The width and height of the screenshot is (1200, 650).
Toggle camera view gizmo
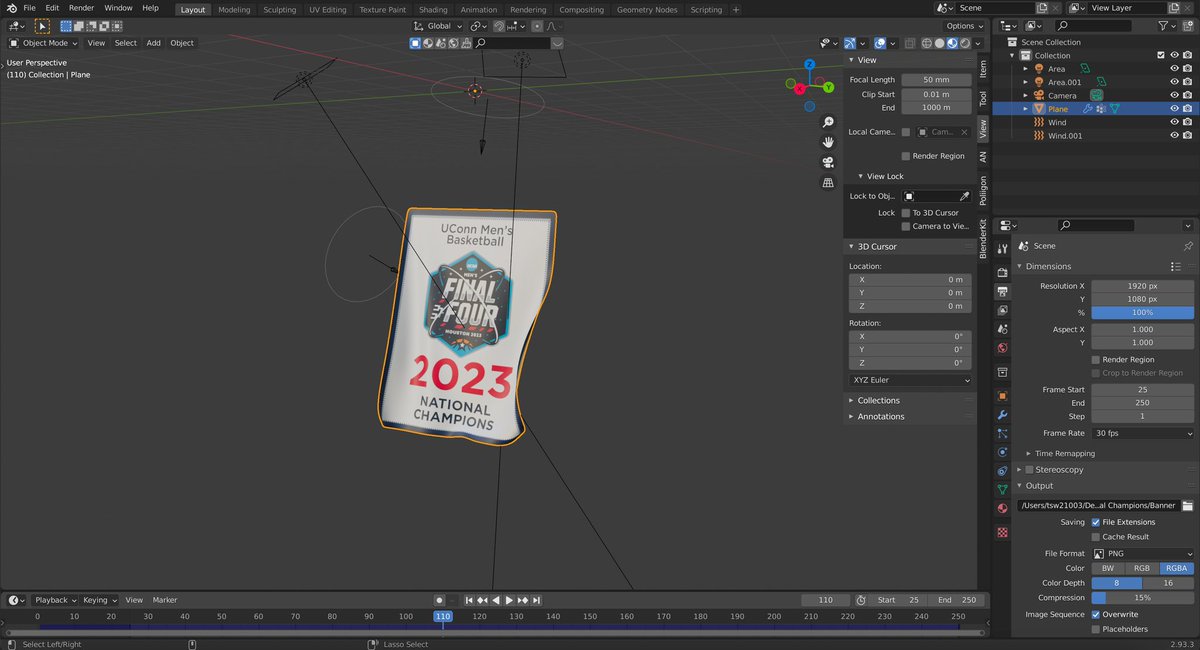(x=828, y=162)
